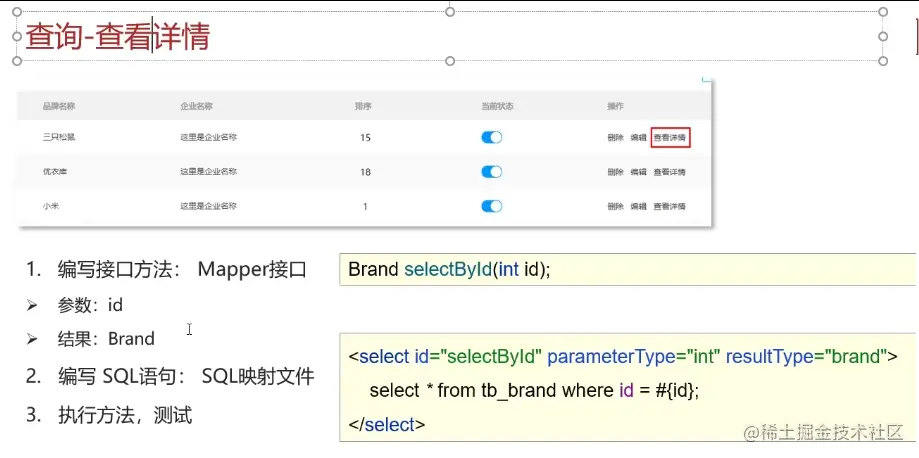This screenshot has height=458, width=919.
Task: Click 查看详情 in the 优衣库 row
Action: (x=669, y=172)
